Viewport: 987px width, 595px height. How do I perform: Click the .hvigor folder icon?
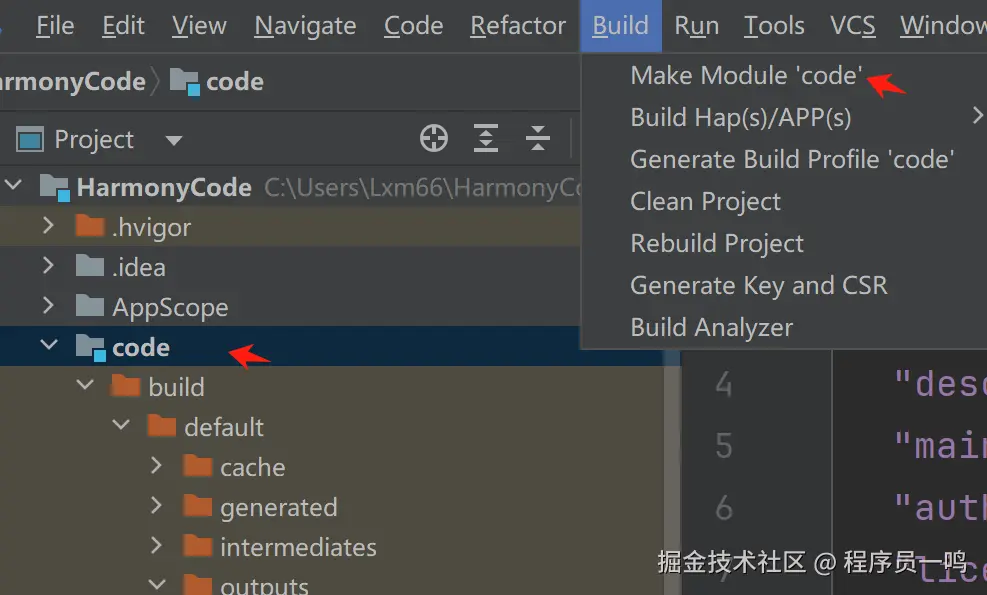(90, 227)
